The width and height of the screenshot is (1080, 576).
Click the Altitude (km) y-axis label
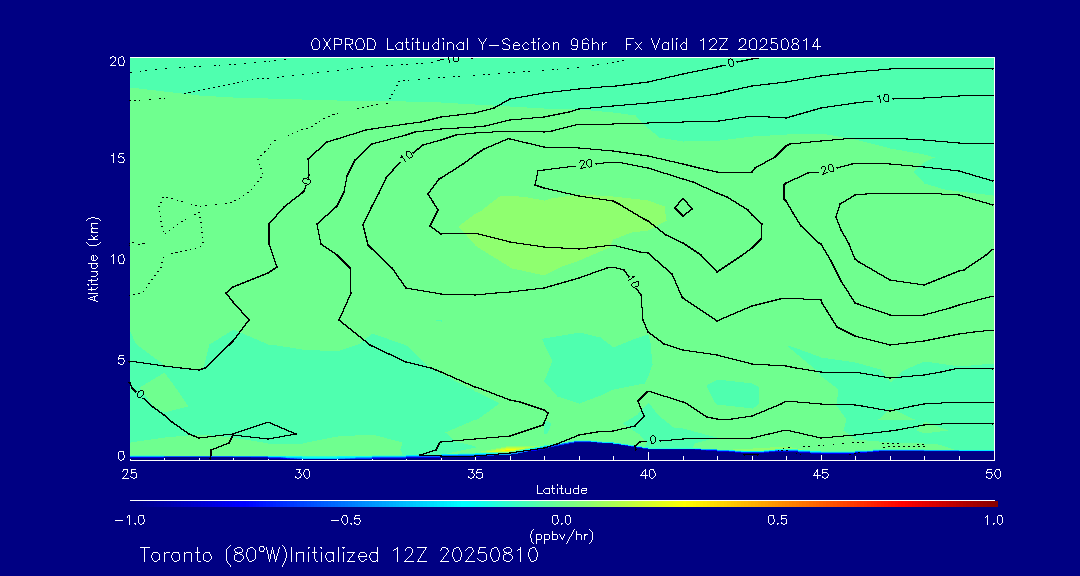(93, 258)
